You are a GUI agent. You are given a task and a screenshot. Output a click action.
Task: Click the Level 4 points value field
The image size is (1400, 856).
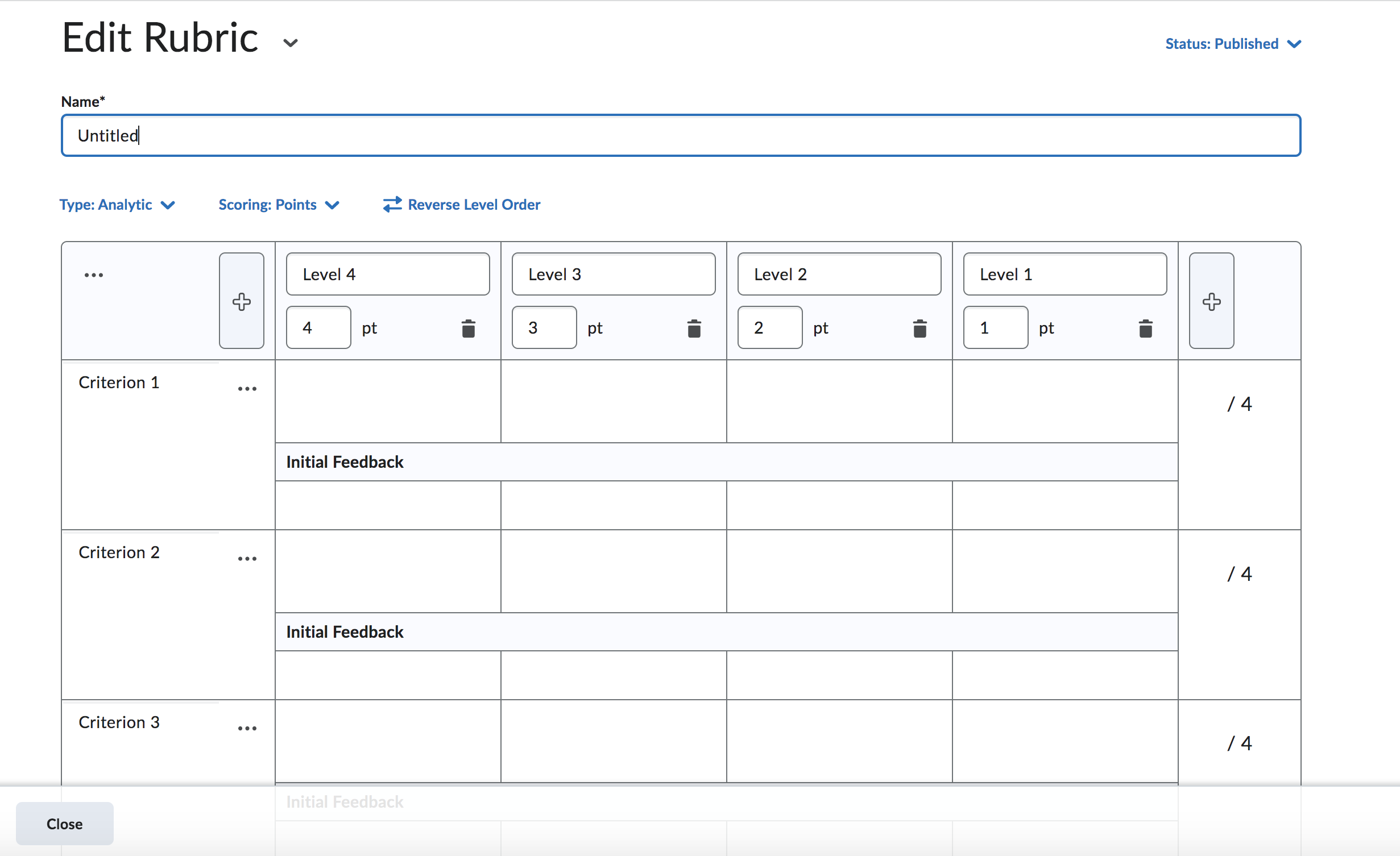[x=318, y=328]
